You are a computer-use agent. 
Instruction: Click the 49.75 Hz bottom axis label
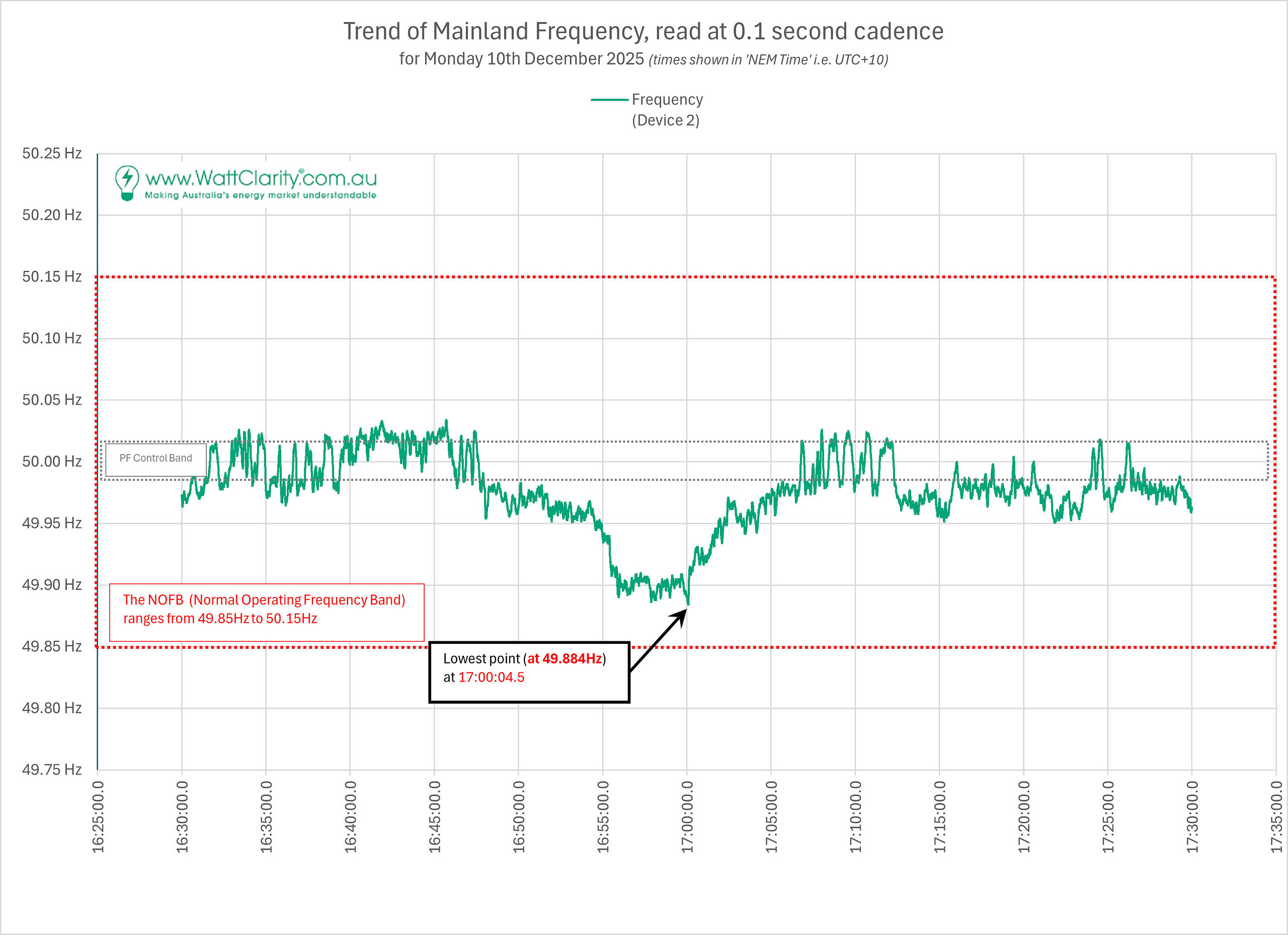pos(52,769)
